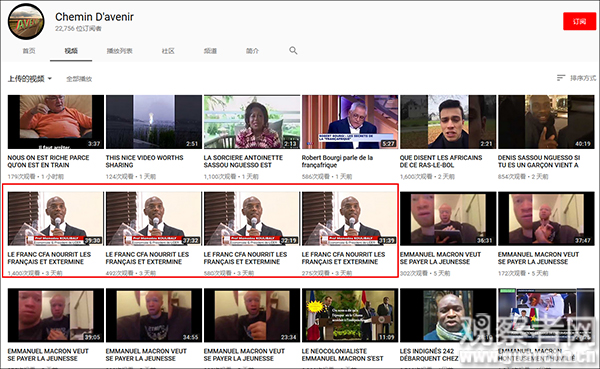Open the Franc CFA thumbnail lasting 39:30
The height and width of the screenshot is (369, 600).
[55, 219]
